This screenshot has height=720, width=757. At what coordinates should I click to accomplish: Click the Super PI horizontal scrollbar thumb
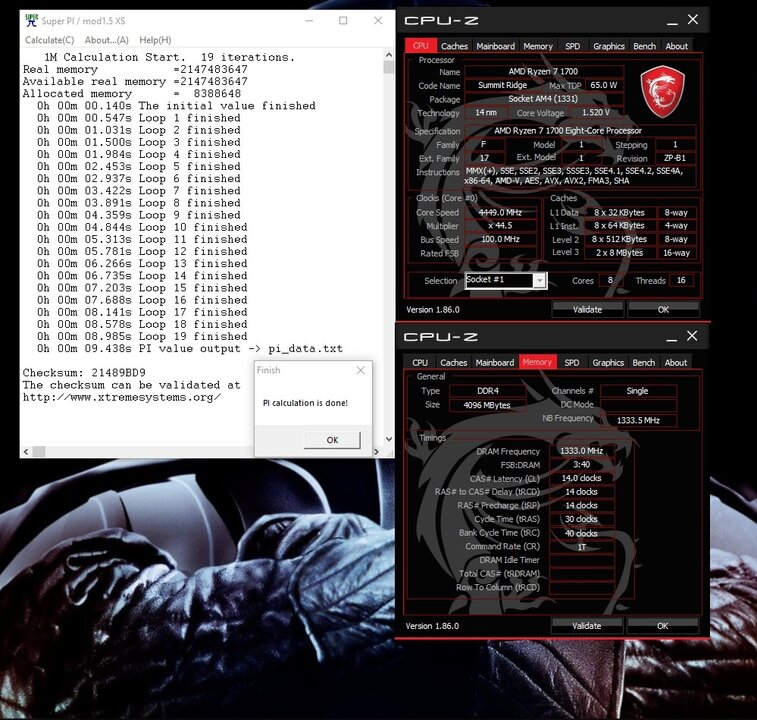click(x=39, y=452)
